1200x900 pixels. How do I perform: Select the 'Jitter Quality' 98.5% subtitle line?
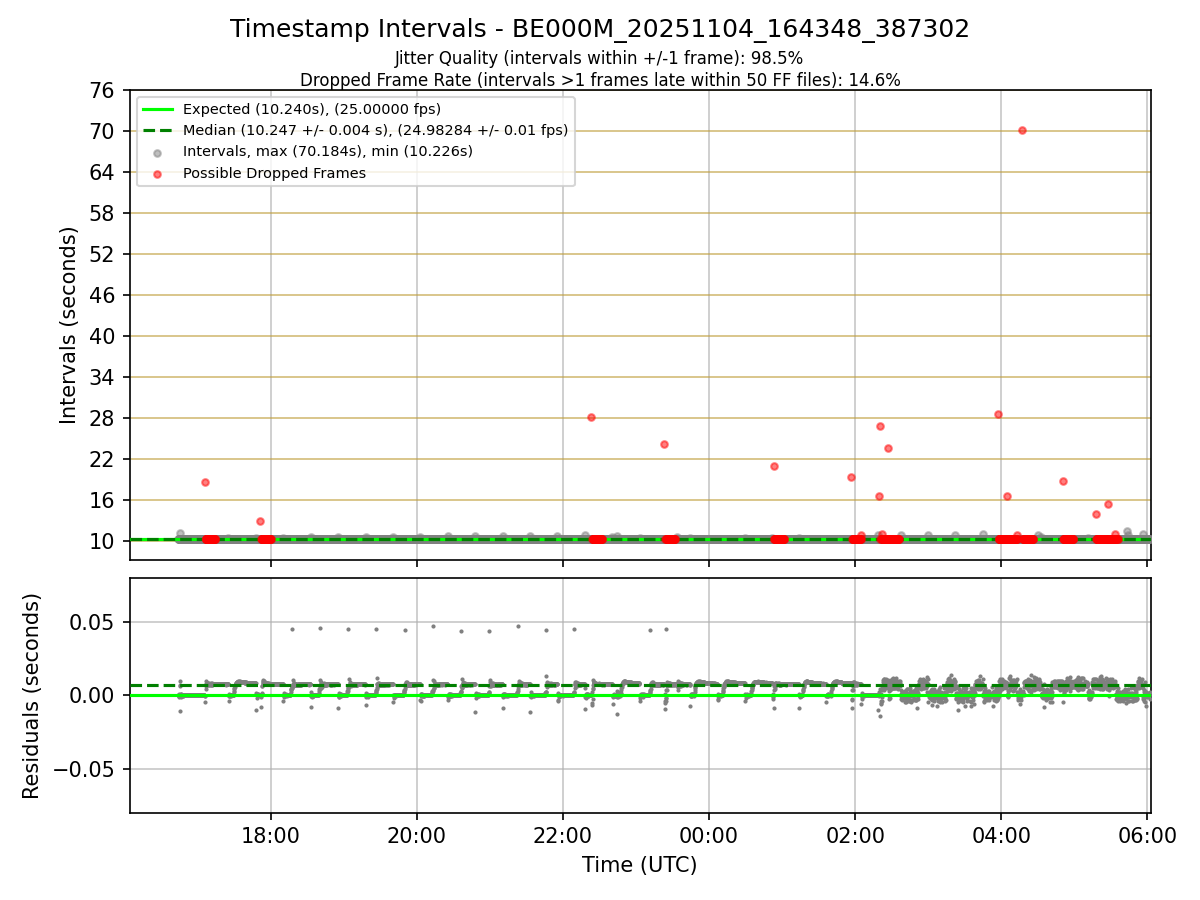coord(599,58)
